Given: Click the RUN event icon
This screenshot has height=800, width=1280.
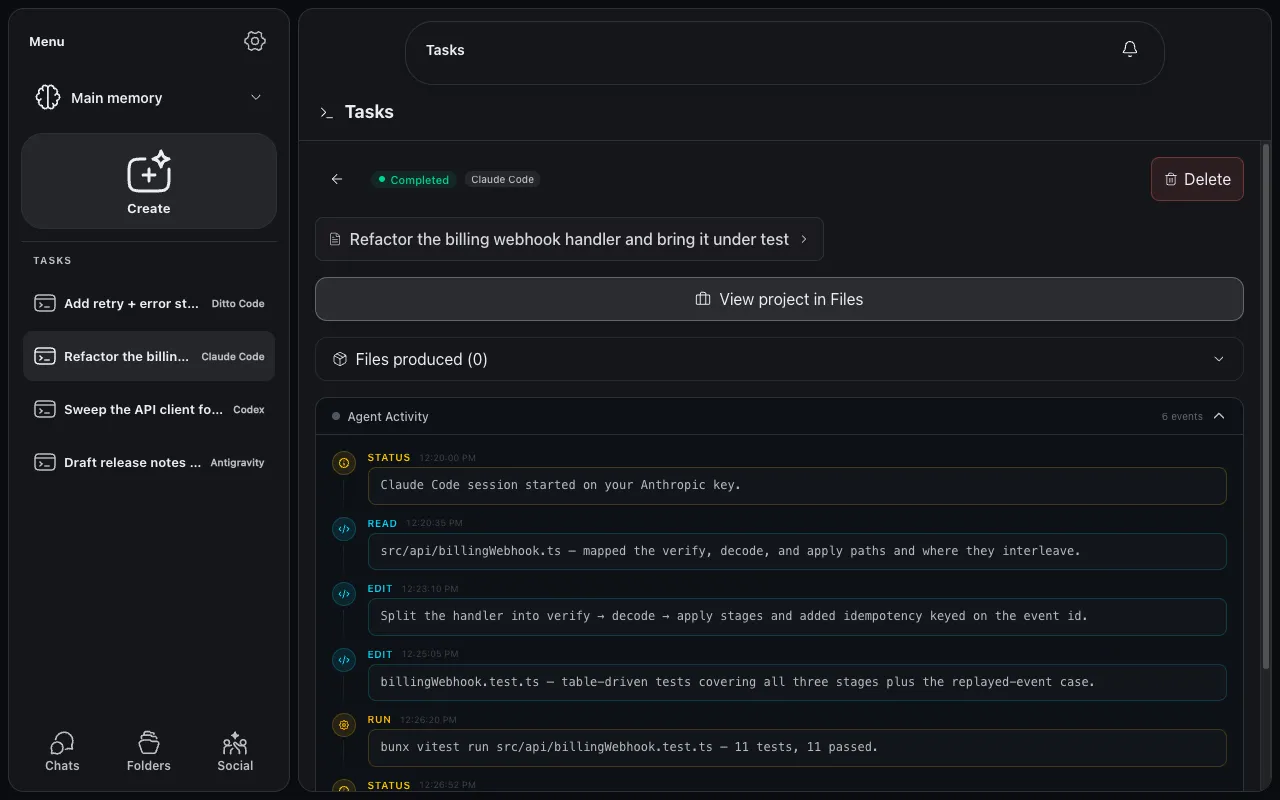Looking at the screenshot, I should tap(344, 725).
